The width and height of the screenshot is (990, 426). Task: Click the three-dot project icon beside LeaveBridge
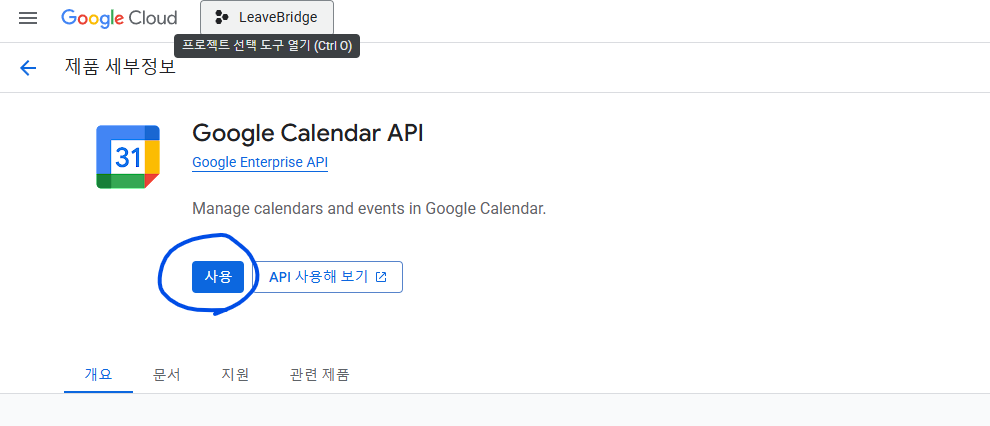(x=221, y=18)
